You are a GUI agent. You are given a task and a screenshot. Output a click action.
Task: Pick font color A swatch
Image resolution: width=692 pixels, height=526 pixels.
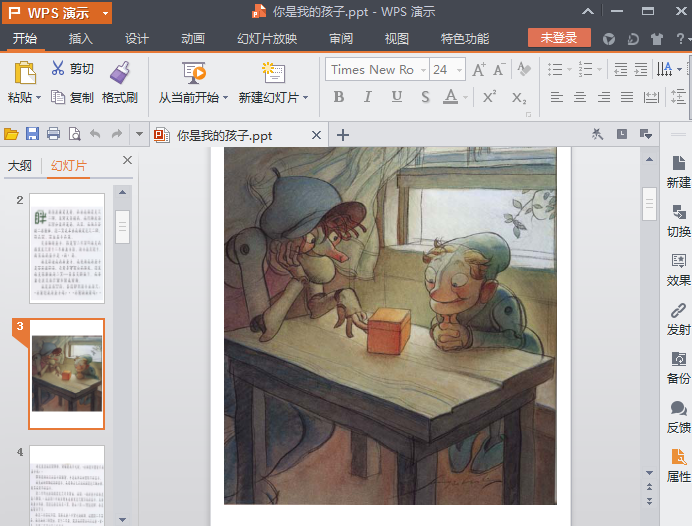(x=450, y=96)
